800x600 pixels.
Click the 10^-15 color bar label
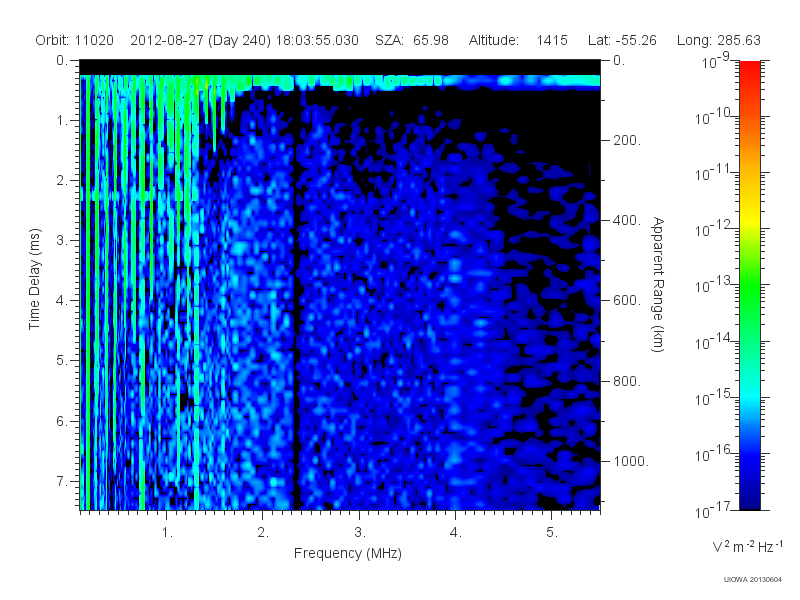(x=715, y=397)
